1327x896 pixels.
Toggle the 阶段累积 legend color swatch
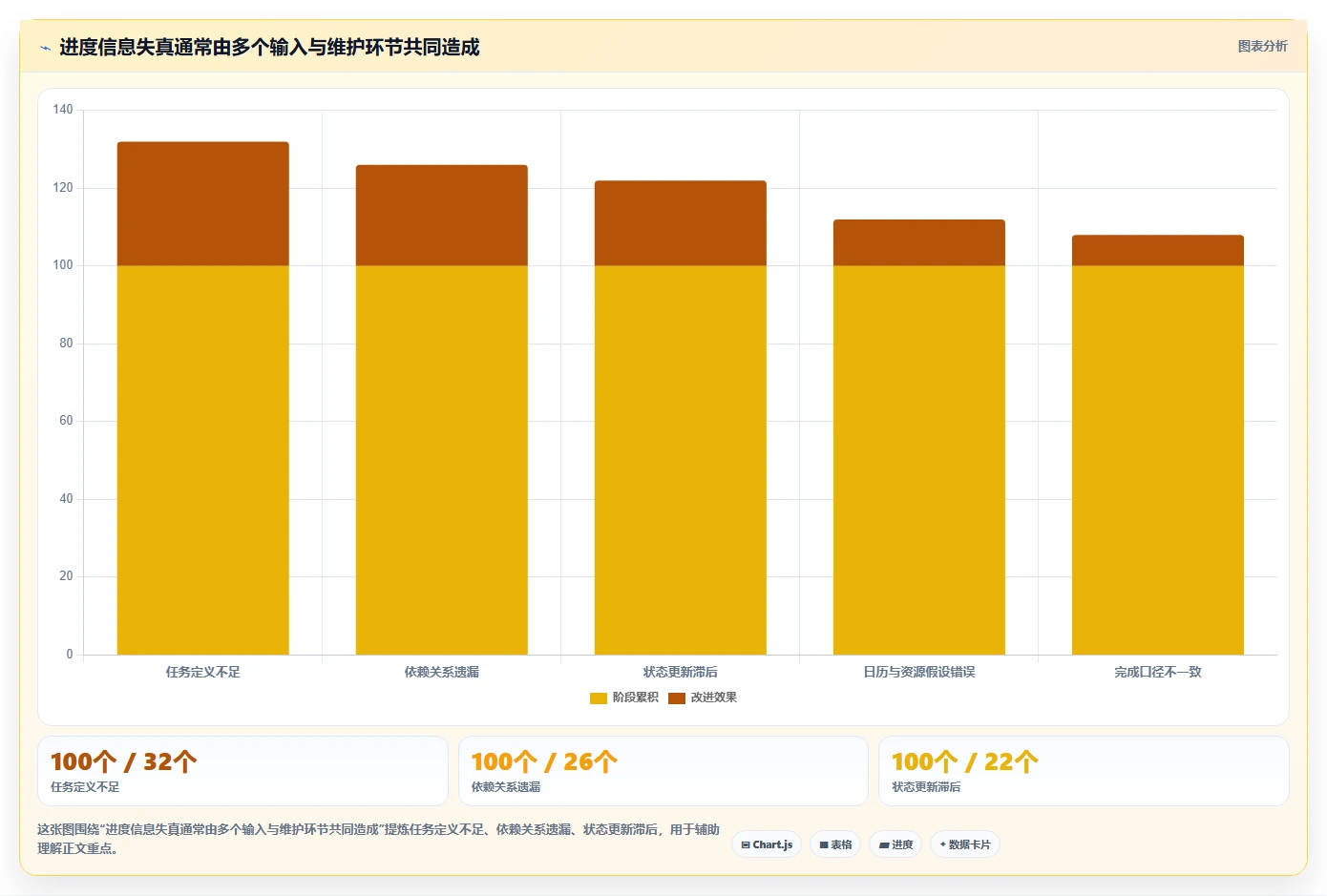(x=599, y=698)
